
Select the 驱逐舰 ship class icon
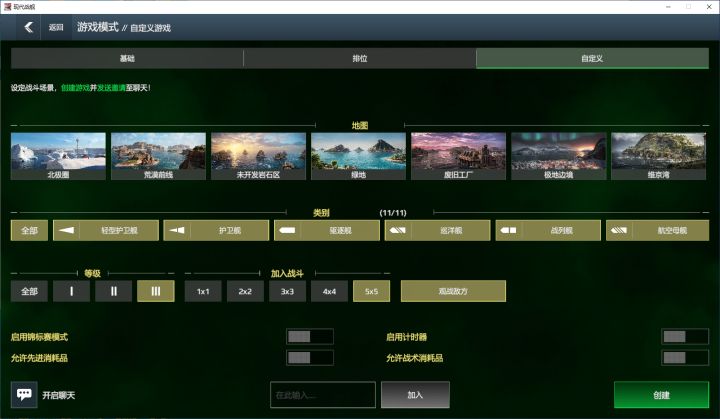click(287, 230)
